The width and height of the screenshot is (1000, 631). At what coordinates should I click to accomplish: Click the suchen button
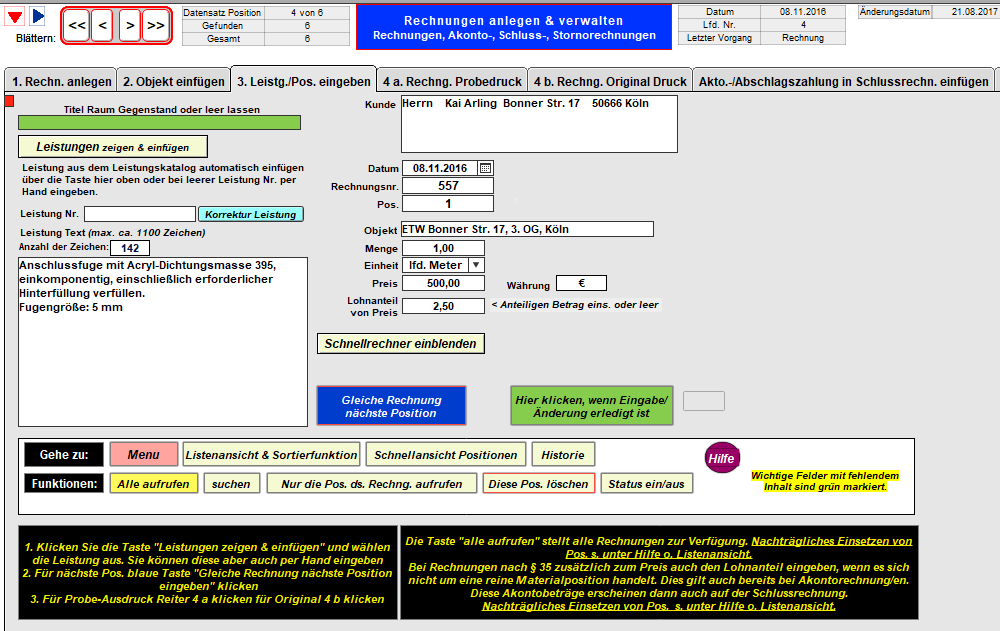232,484
